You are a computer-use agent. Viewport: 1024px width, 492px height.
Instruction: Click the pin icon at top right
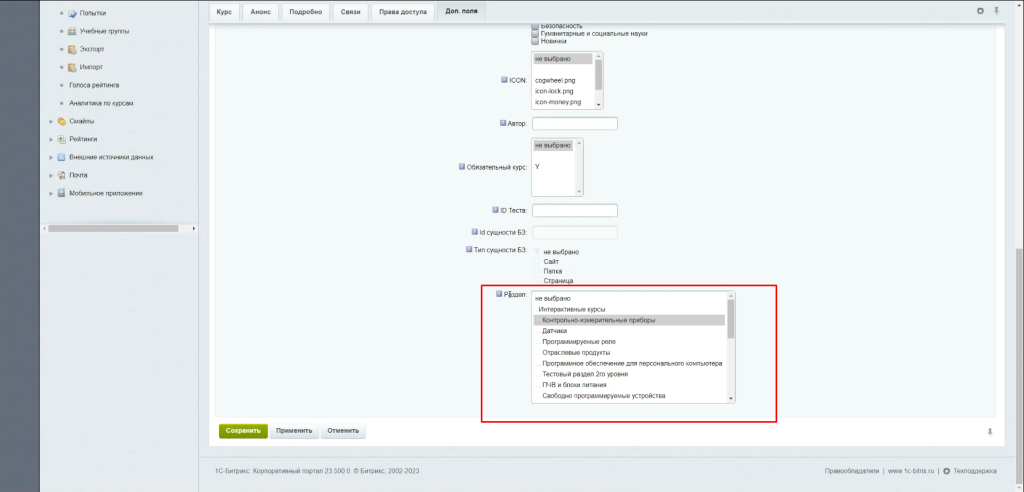coord(995,10)
